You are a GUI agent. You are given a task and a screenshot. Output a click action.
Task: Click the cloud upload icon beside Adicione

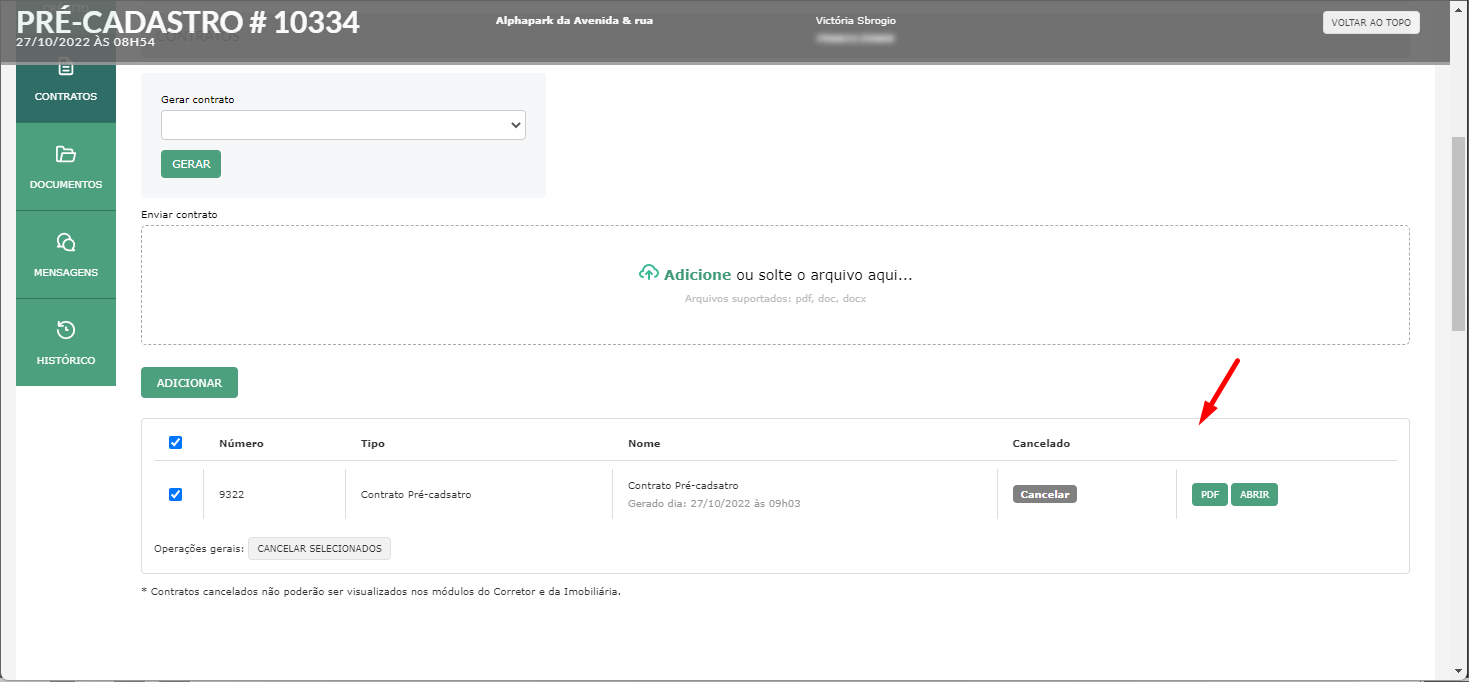(x=649, y=274)
